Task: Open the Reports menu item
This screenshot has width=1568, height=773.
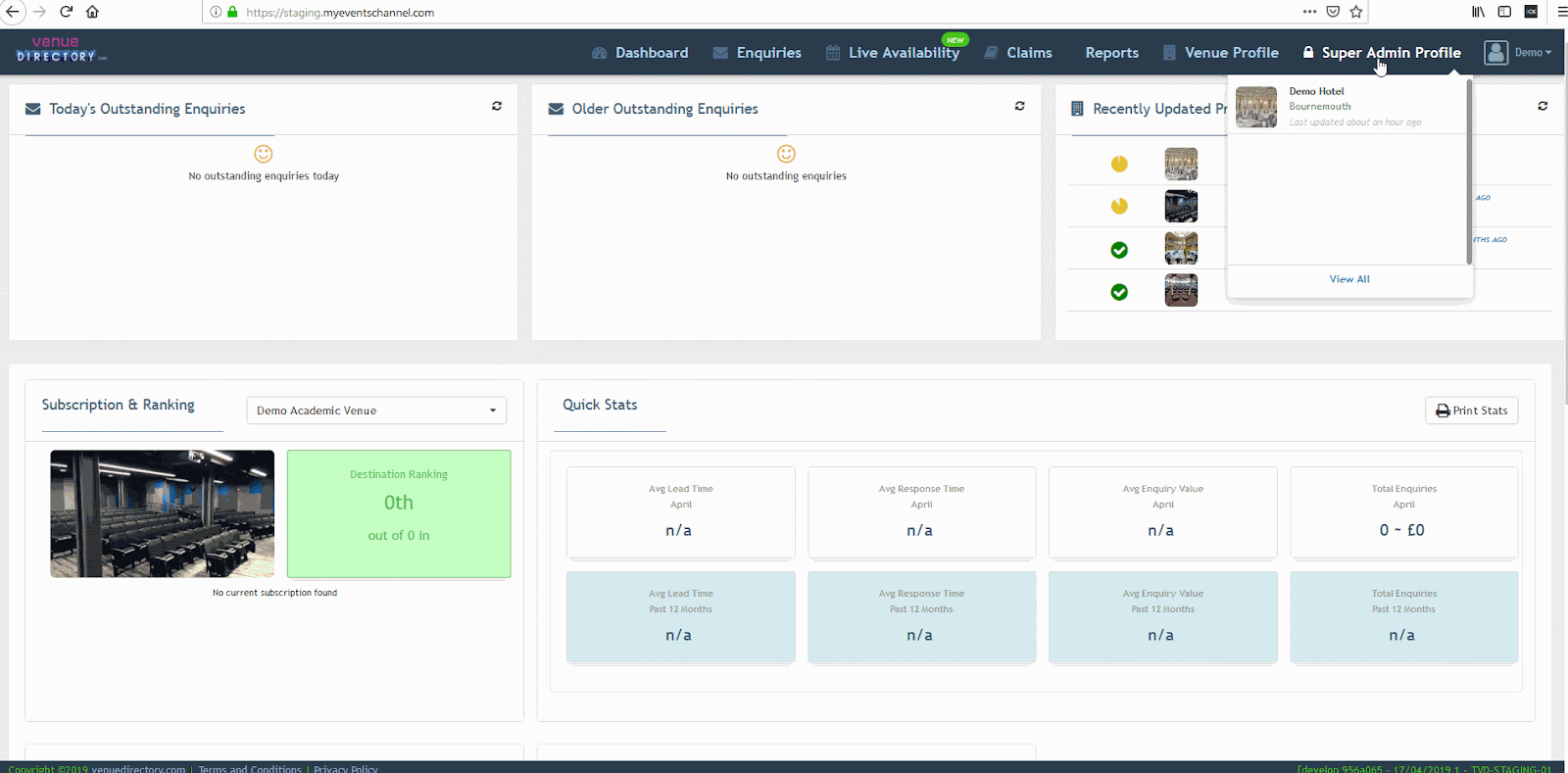Action: [1111, 53]
